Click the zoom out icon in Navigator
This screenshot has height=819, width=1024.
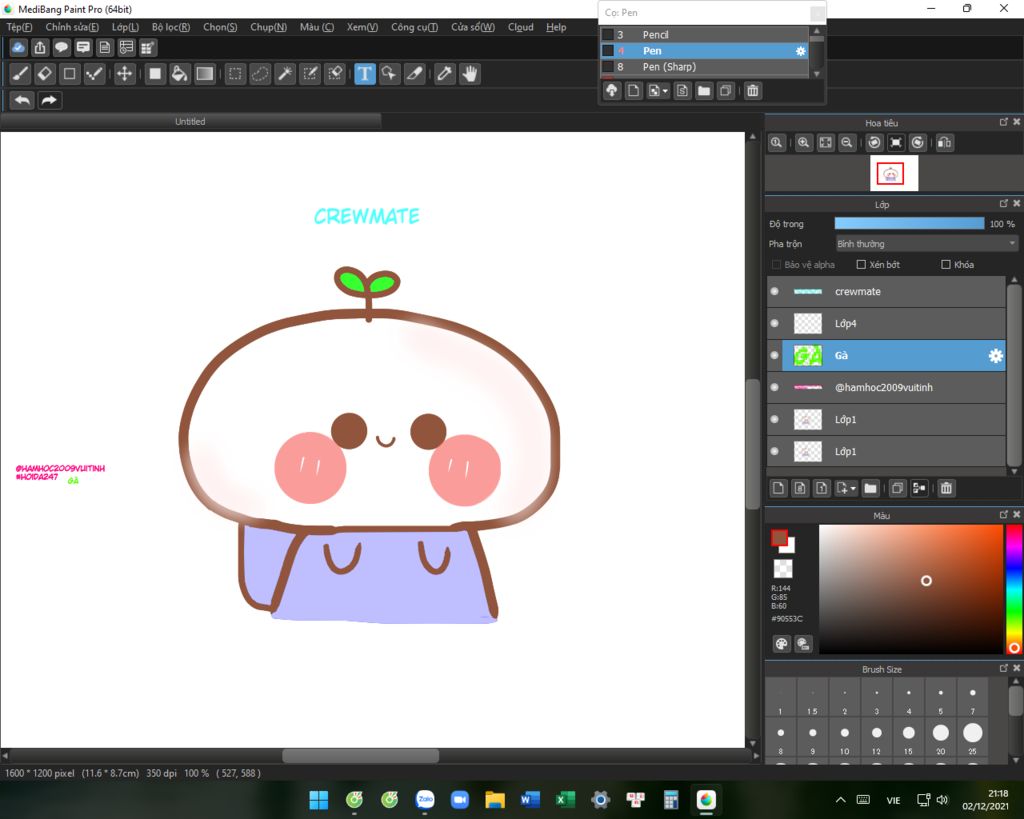coord(847,142)
